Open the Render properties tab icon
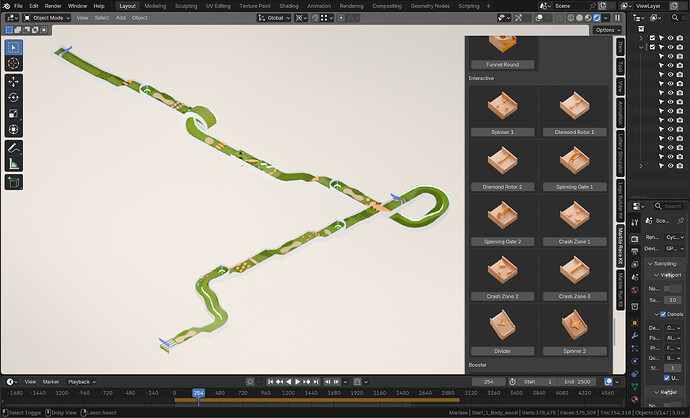 [x=635, y=239]
